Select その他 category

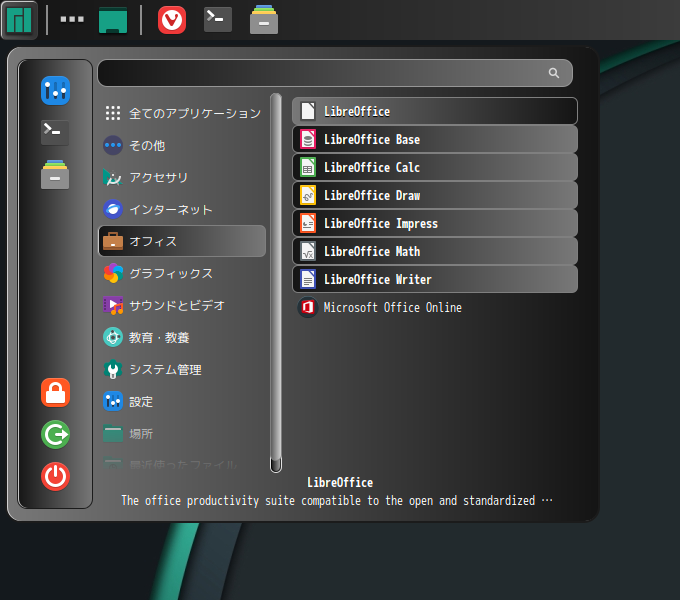pos(182,145)
